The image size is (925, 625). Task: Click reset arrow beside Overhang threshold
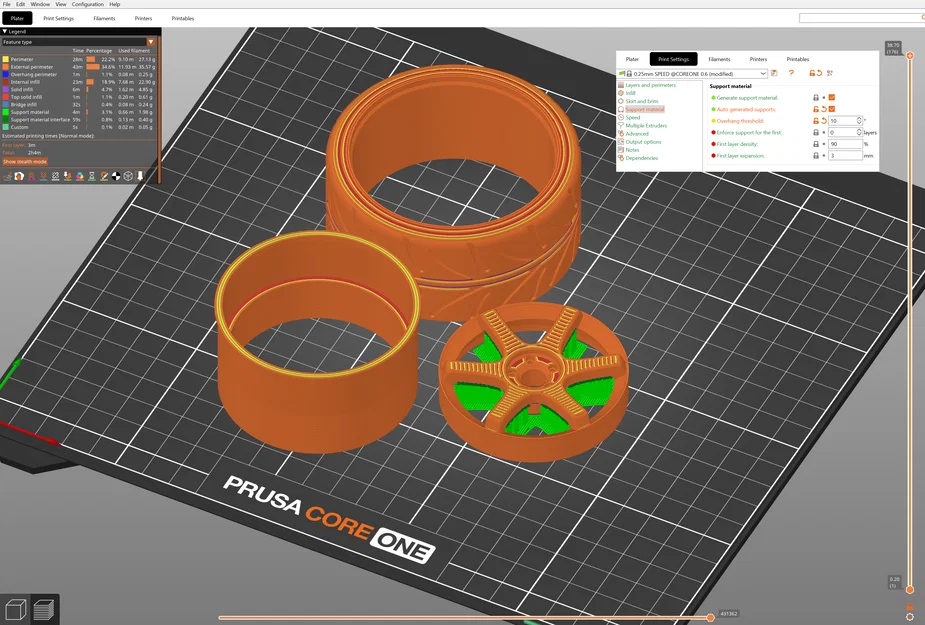(824, 121)
